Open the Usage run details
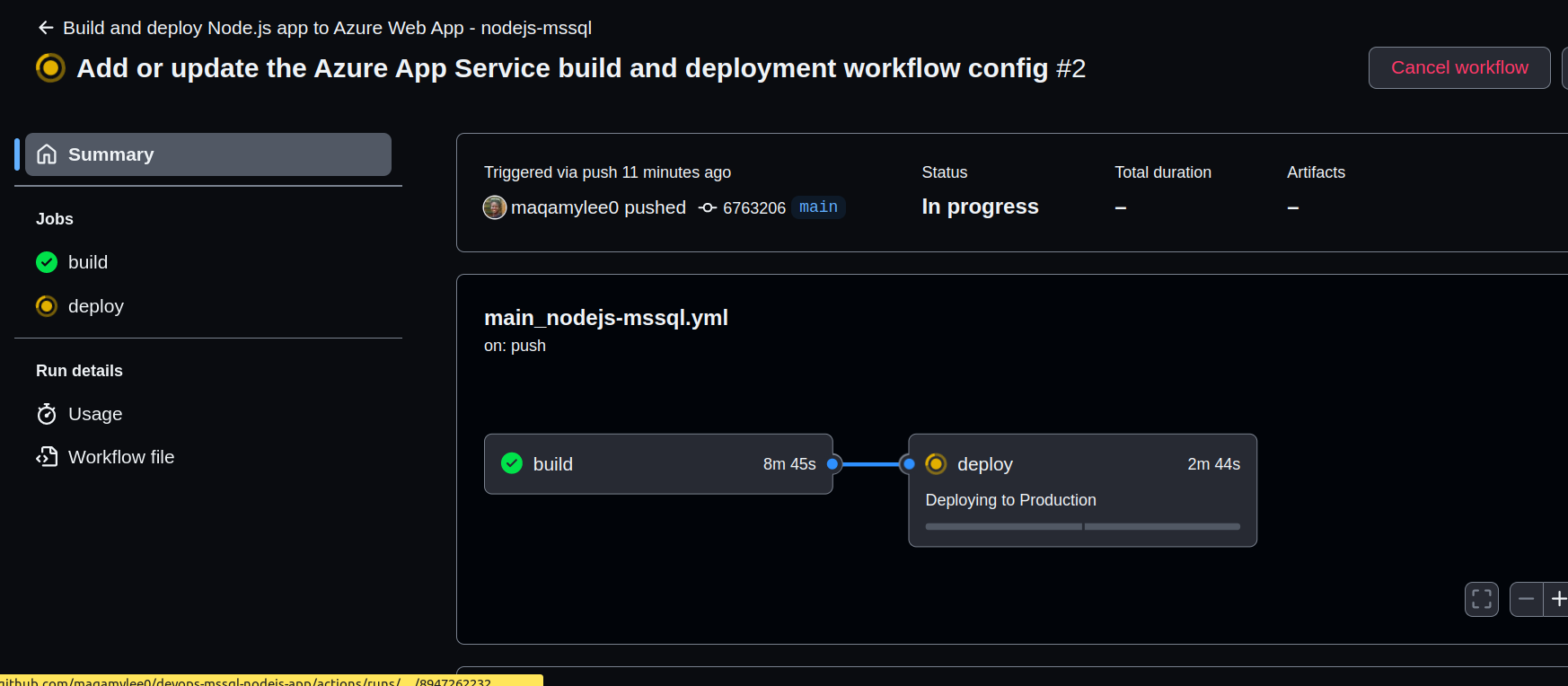 point(95,414)
